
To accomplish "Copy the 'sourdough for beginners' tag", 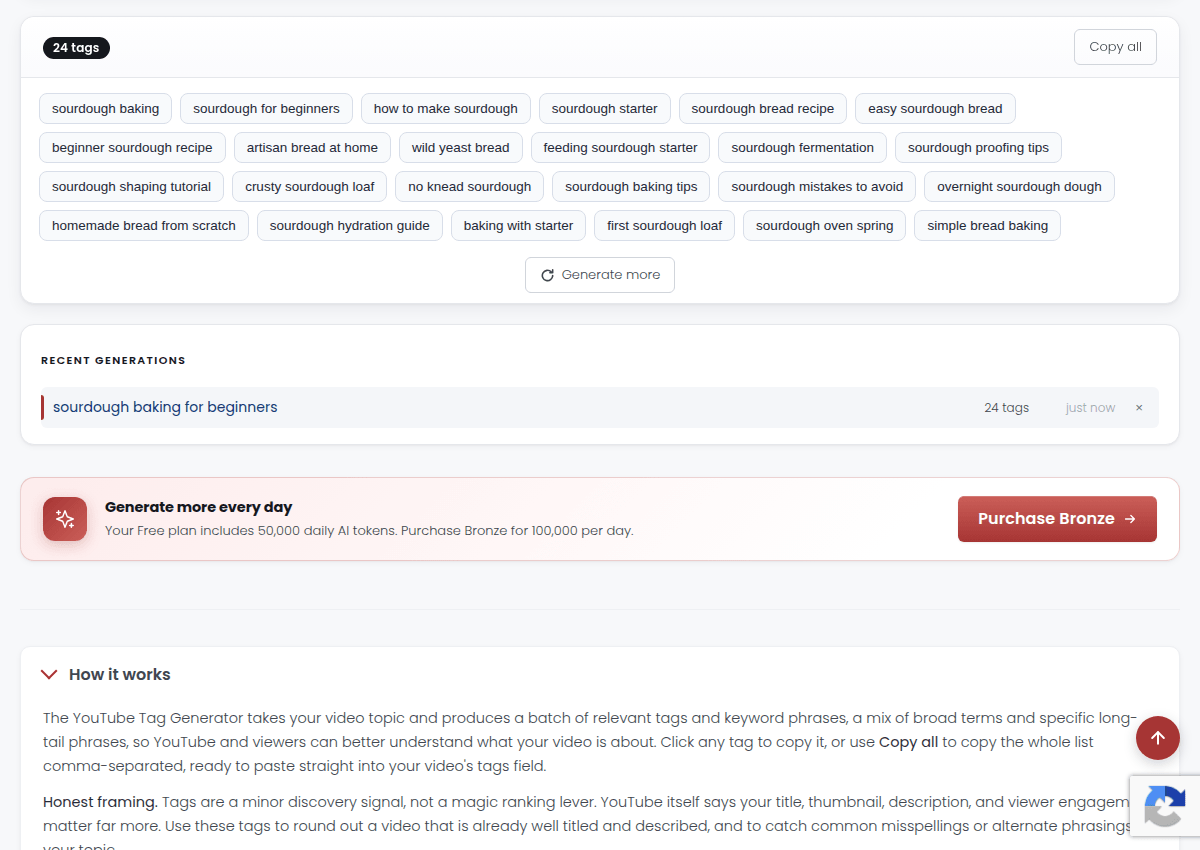I will (x=266, y=109).
